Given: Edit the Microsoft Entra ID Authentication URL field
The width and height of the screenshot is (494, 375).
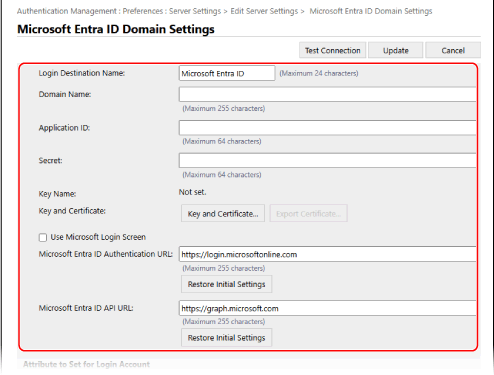Looking at the screenshot, I should click(x=327, y=254).
